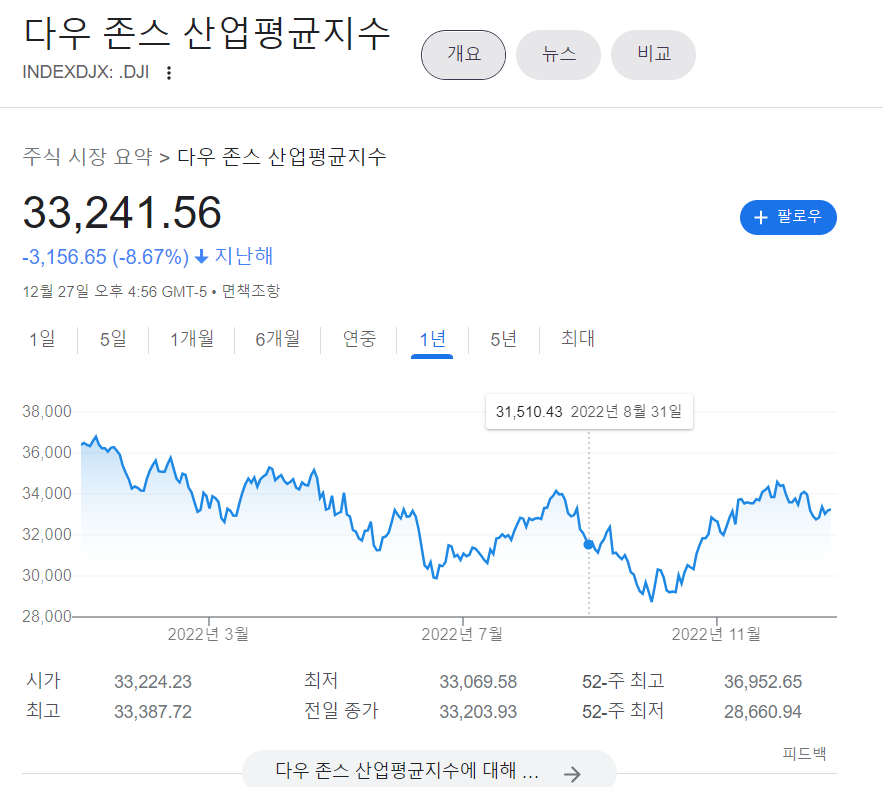The width and height of the screenshot is (883, 787).
Task: Open 다우 존스 산업평균지수에 대해 more-info button
Action: [429, 770]
